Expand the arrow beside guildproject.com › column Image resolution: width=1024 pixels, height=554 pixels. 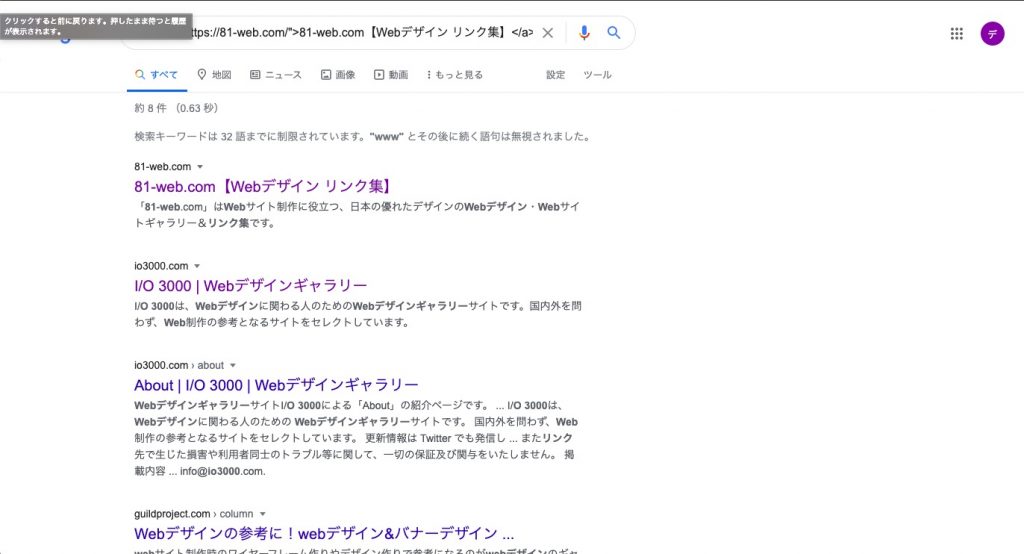click(x=263, y=514)
